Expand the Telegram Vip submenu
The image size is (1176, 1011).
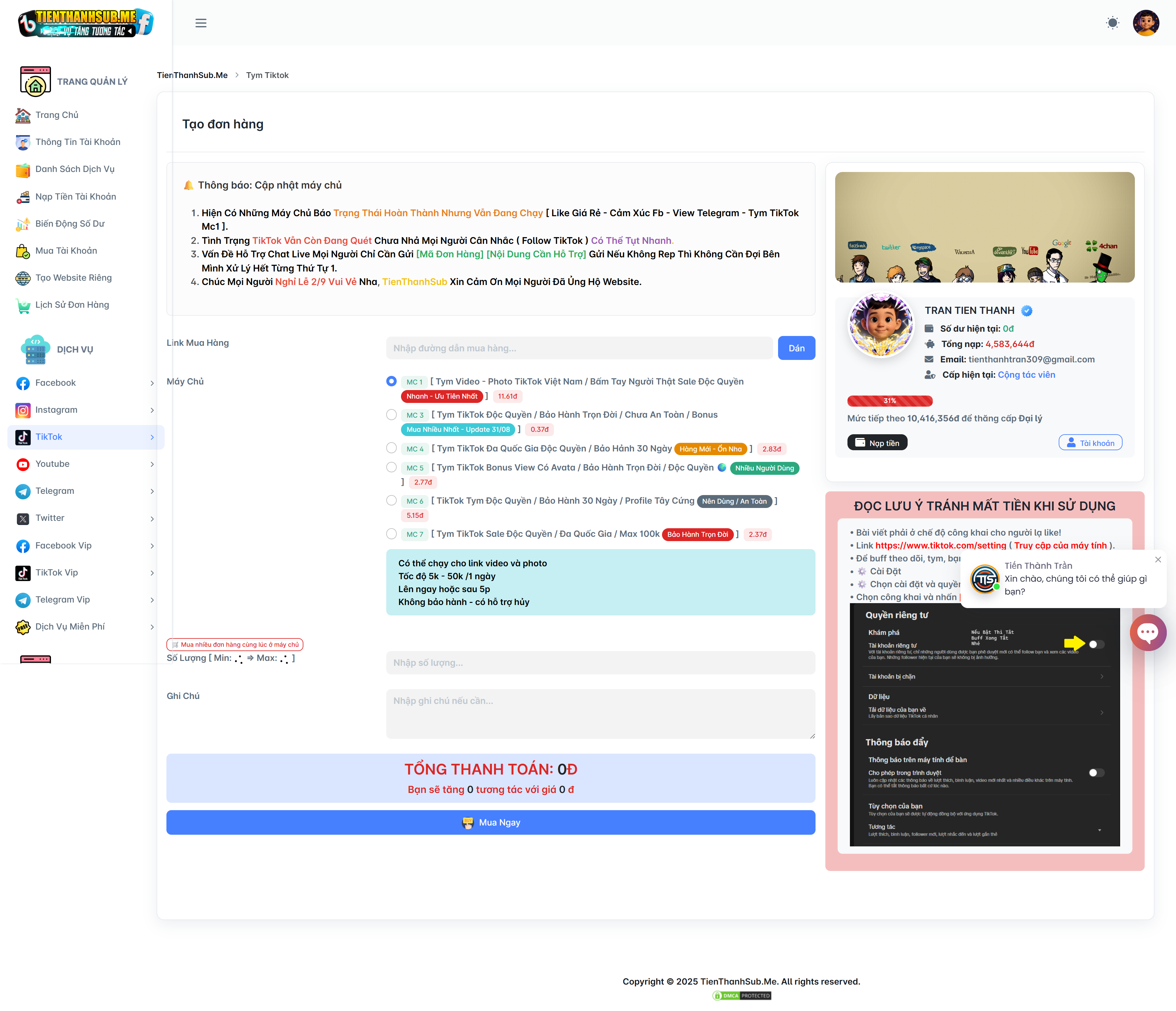tap(152, 600)
